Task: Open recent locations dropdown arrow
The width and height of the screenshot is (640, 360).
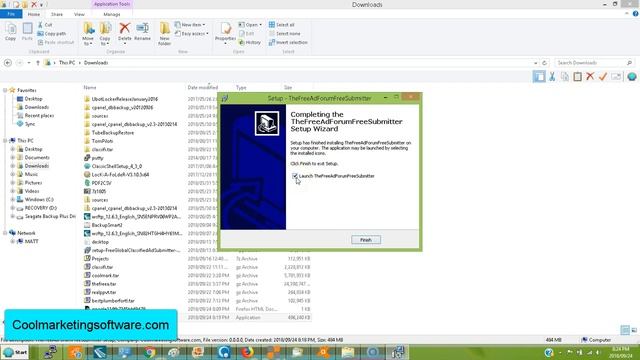Action: (x=29, y=63)
